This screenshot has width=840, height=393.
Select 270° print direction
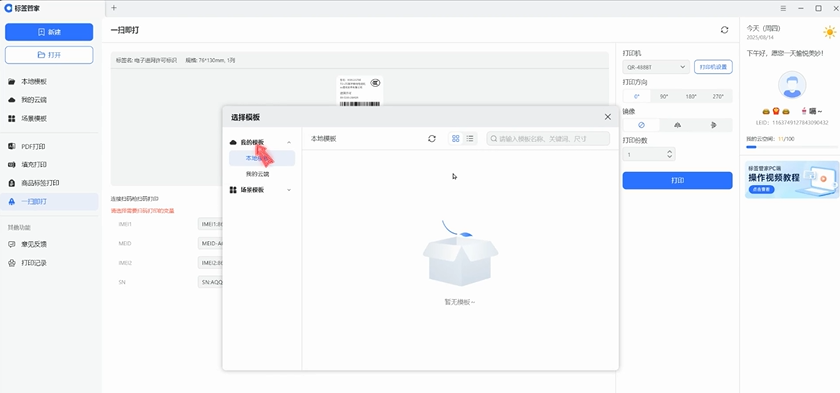[x=718, y=96]
